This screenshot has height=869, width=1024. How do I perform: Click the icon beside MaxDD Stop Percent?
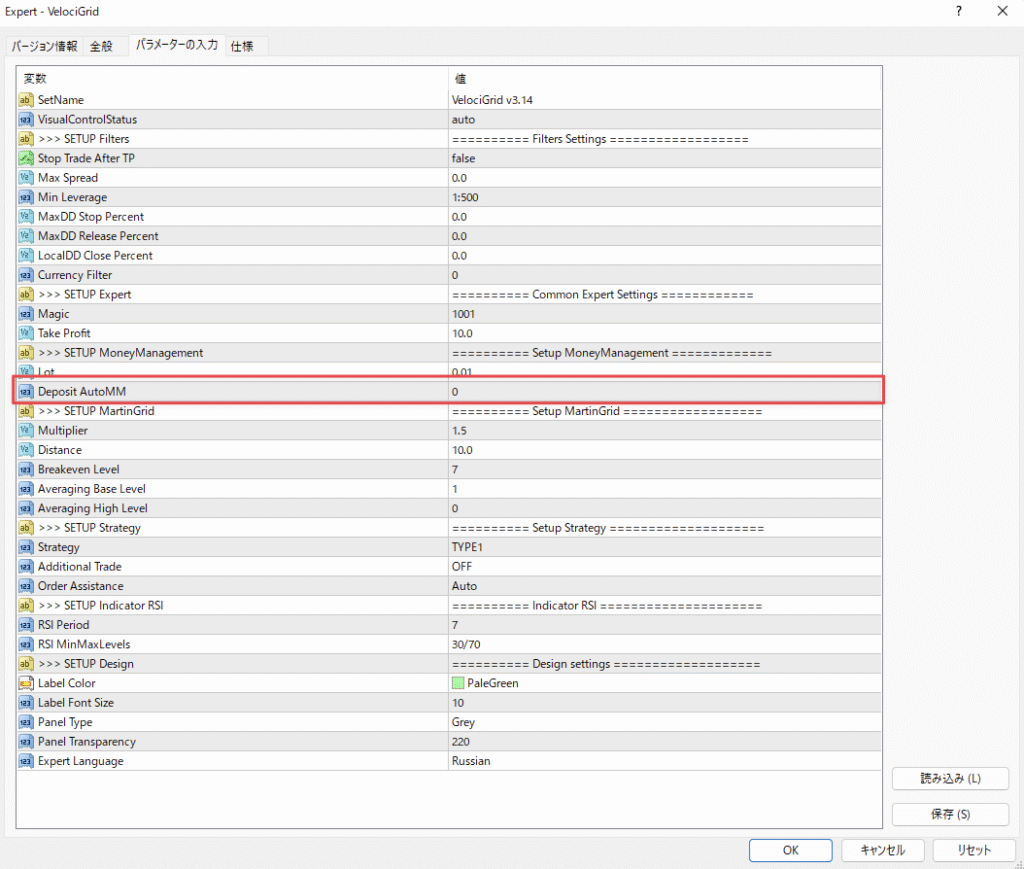click(25, 217)
